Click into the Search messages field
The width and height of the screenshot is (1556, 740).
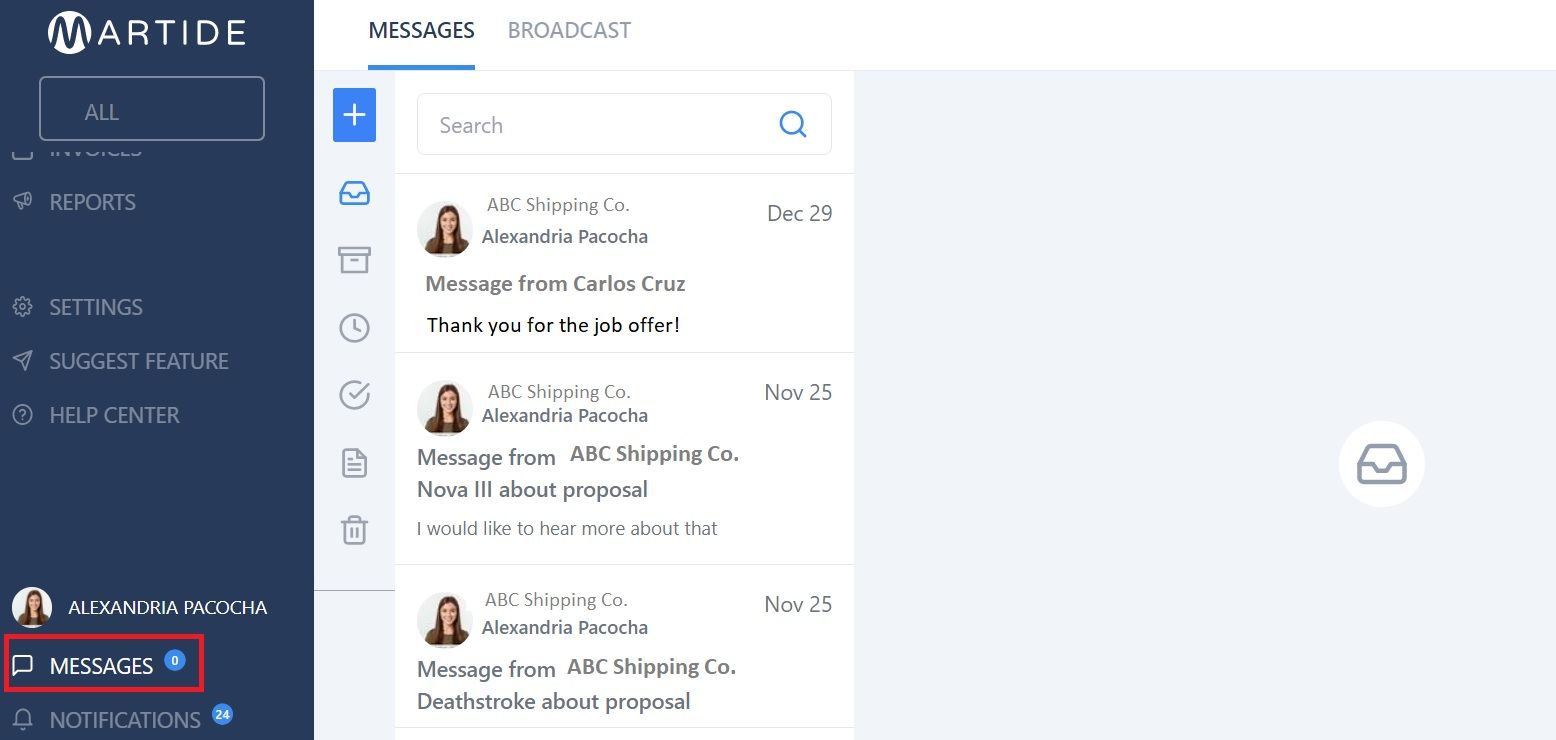624,125
